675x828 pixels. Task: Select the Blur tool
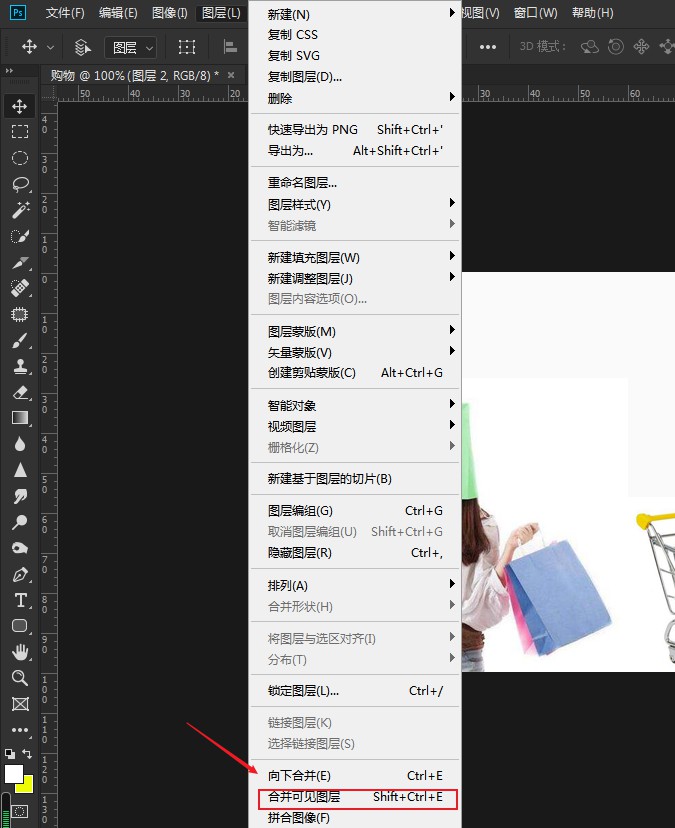pos(20,444)
